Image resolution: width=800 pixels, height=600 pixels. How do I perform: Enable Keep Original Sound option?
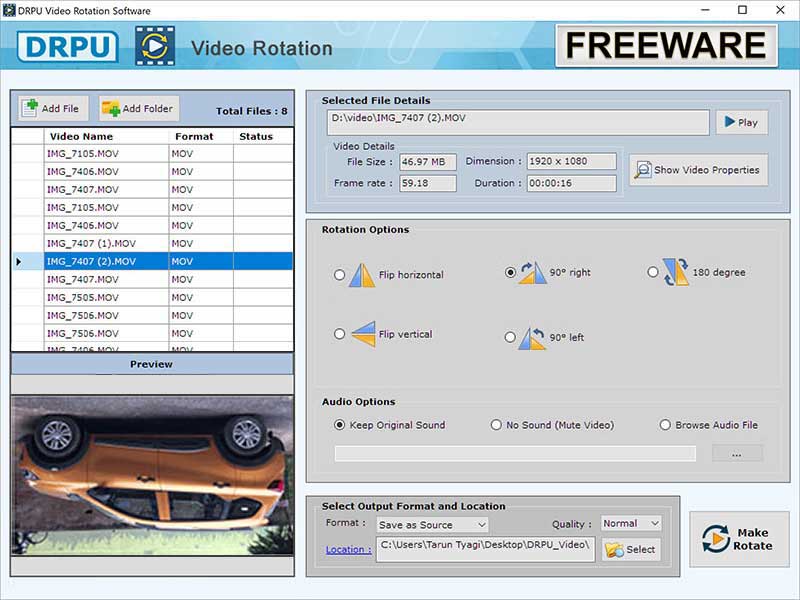tap(339, 425)
